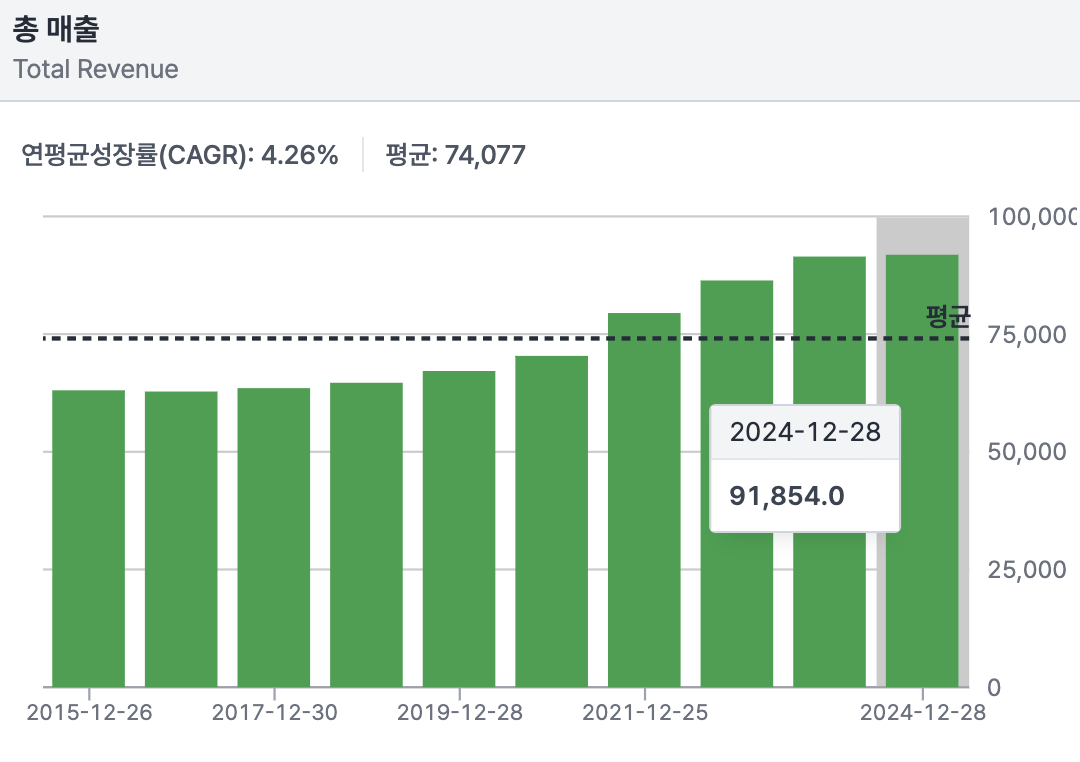Viewport: 1080px width, 762px height.
Task: Click the 2024-12-28 date in the tooltip
Action: tap(805, 432)
